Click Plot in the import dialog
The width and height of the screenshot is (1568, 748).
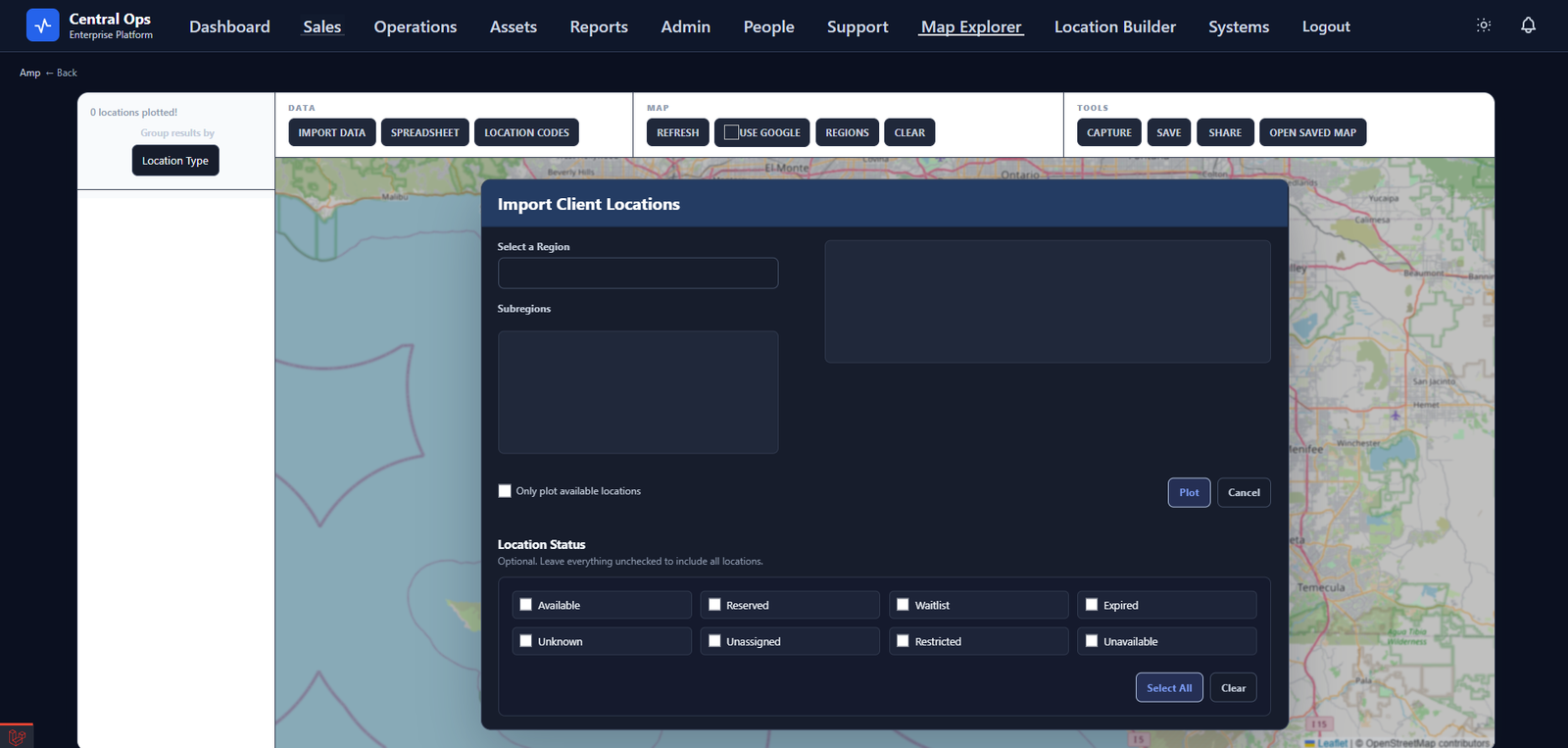[1189, 492]
